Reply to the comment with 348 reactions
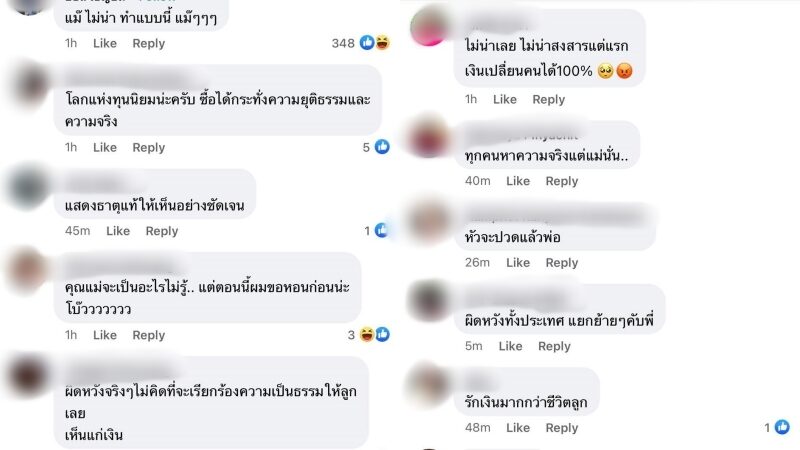Screen dimensions: 800x450 148,43
